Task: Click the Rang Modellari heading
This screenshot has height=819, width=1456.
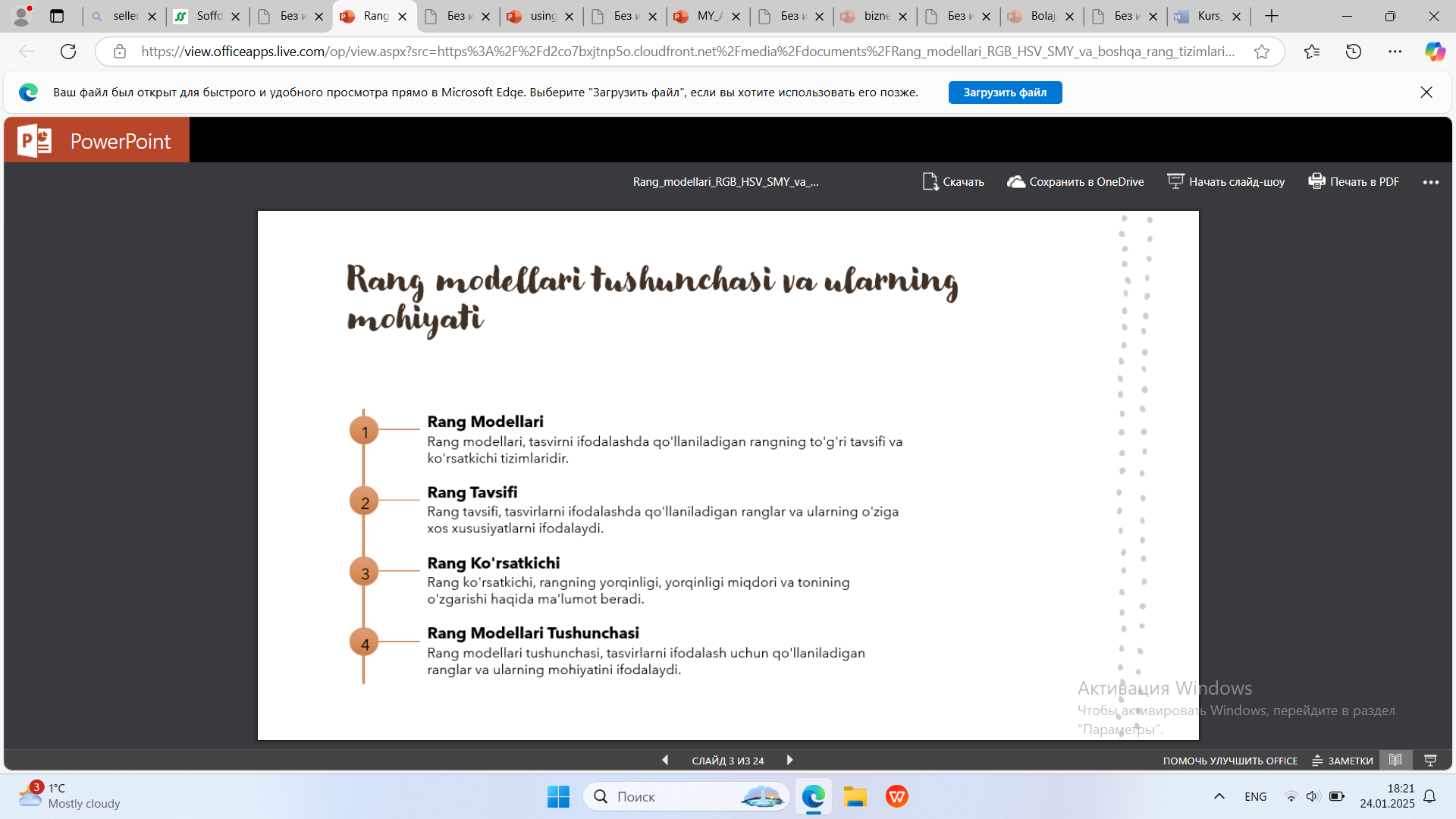Action: click(x=485, y=422)
